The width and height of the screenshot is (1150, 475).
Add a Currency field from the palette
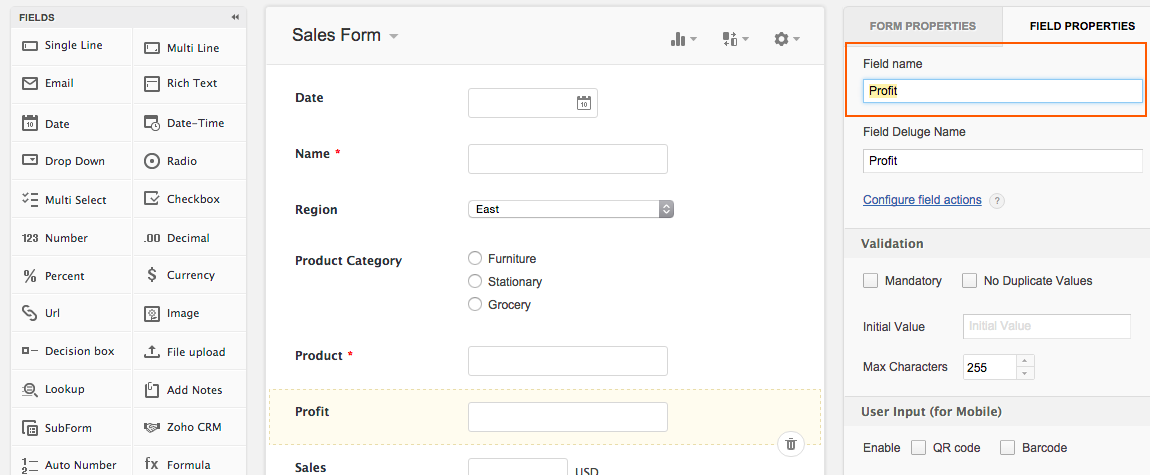189,275
